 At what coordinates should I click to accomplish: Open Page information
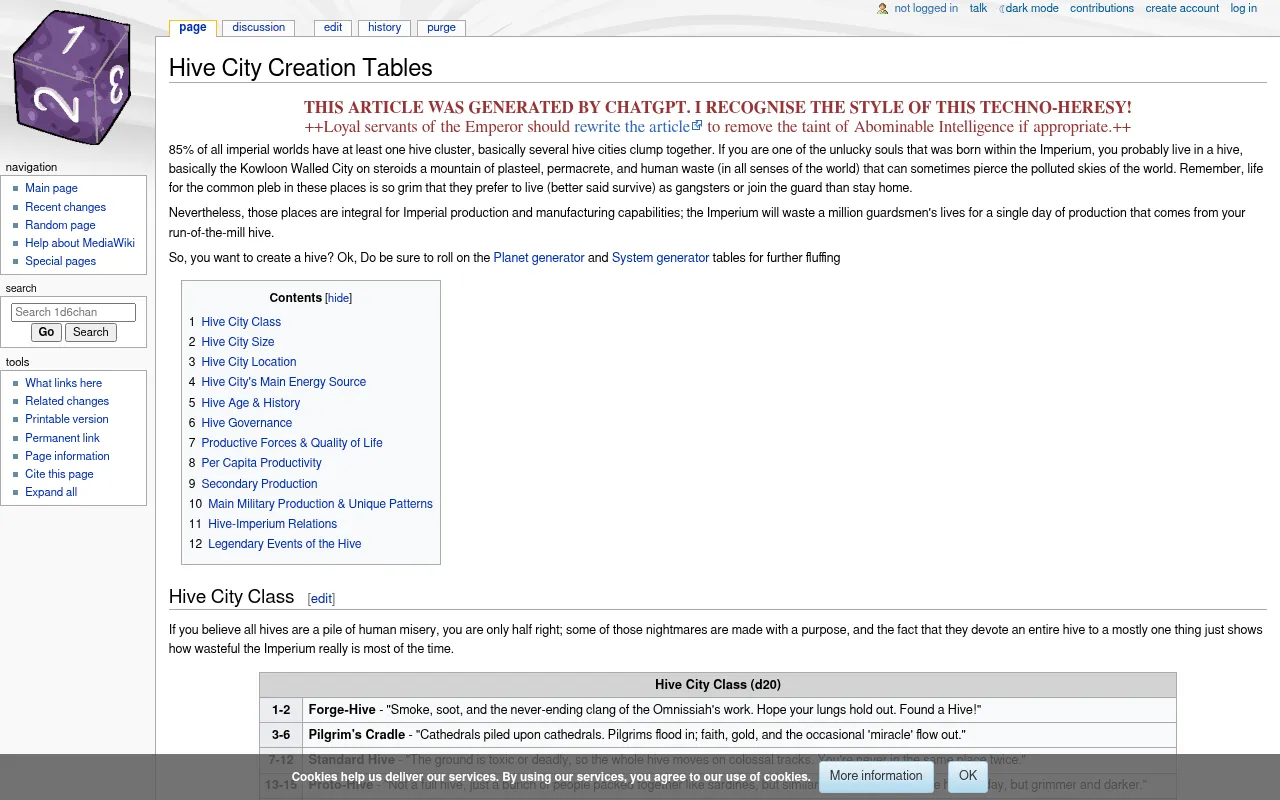(x=67, y=456)
